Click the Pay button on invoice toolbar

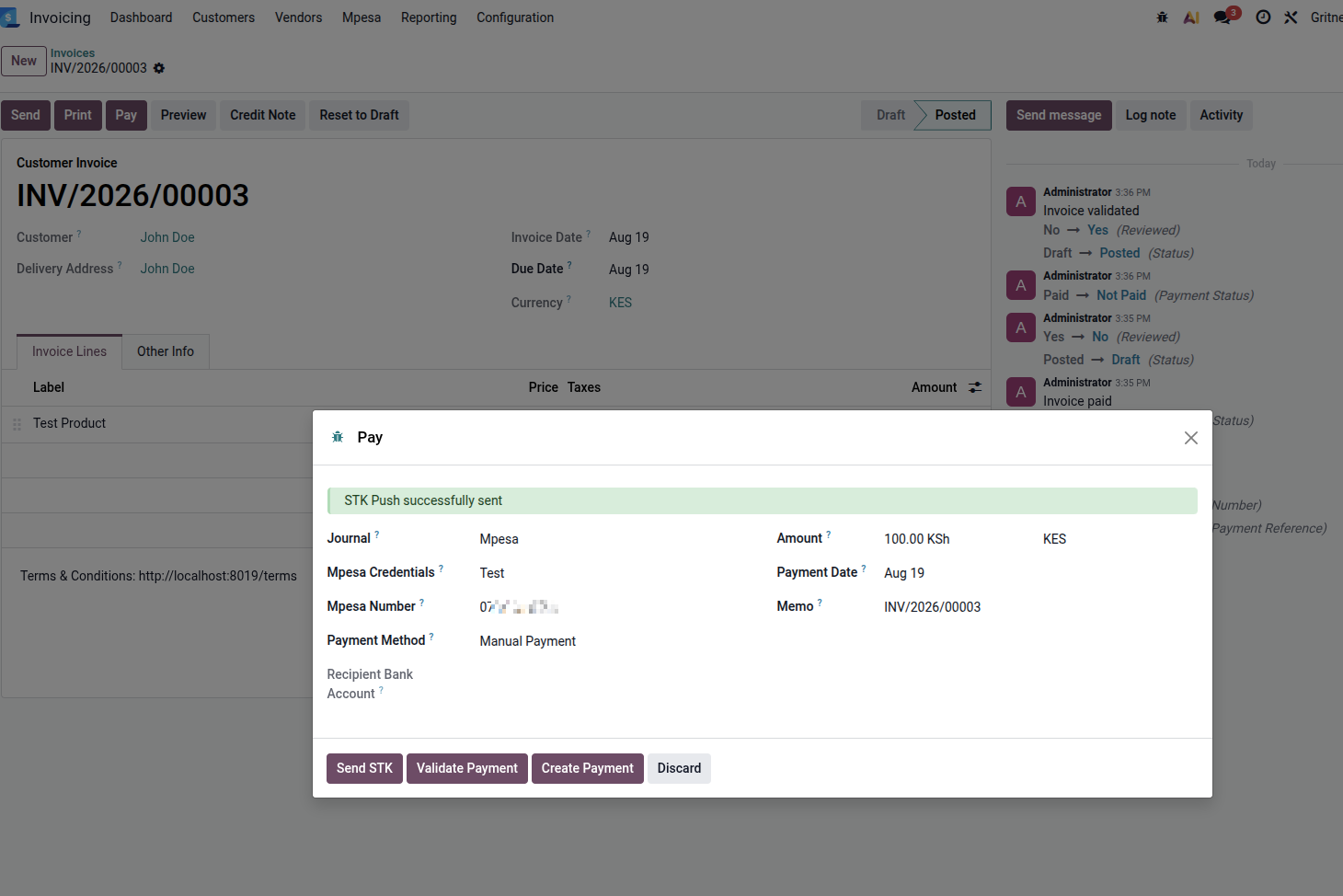[x=126, y=115]
